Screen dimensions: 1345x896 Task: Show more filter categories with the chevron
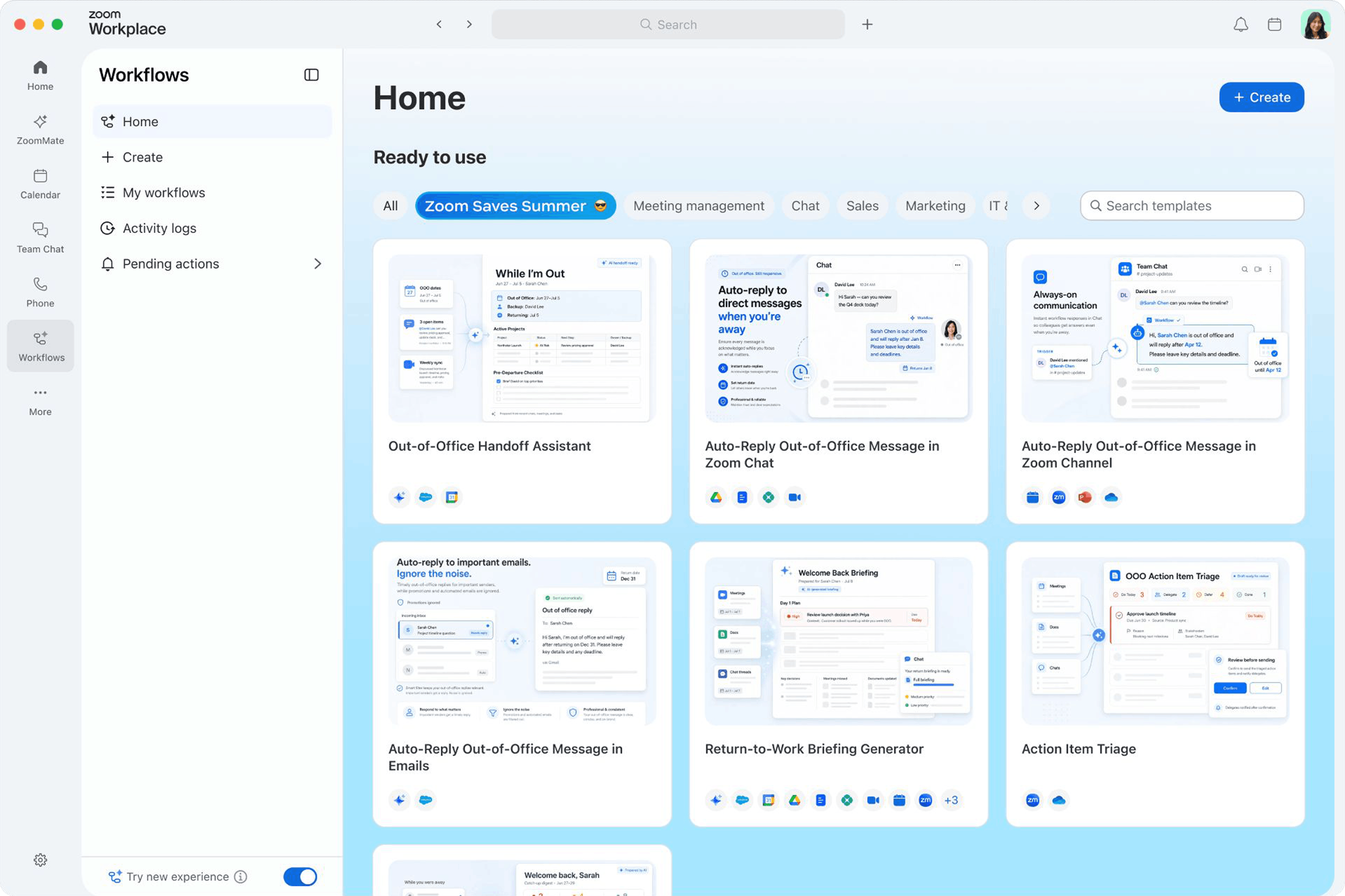(x=1036, y=206)
